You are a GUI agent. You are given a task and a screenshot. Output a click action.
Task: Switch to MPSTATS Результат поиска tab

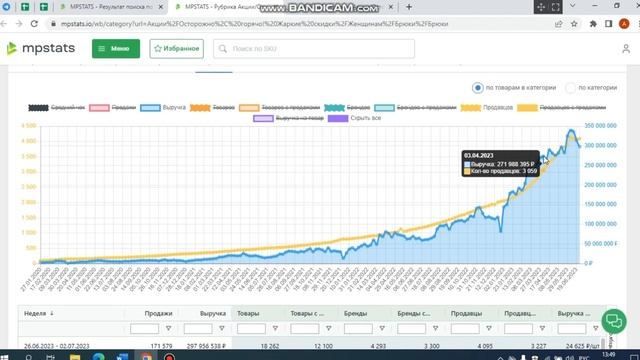pos(111,7)
